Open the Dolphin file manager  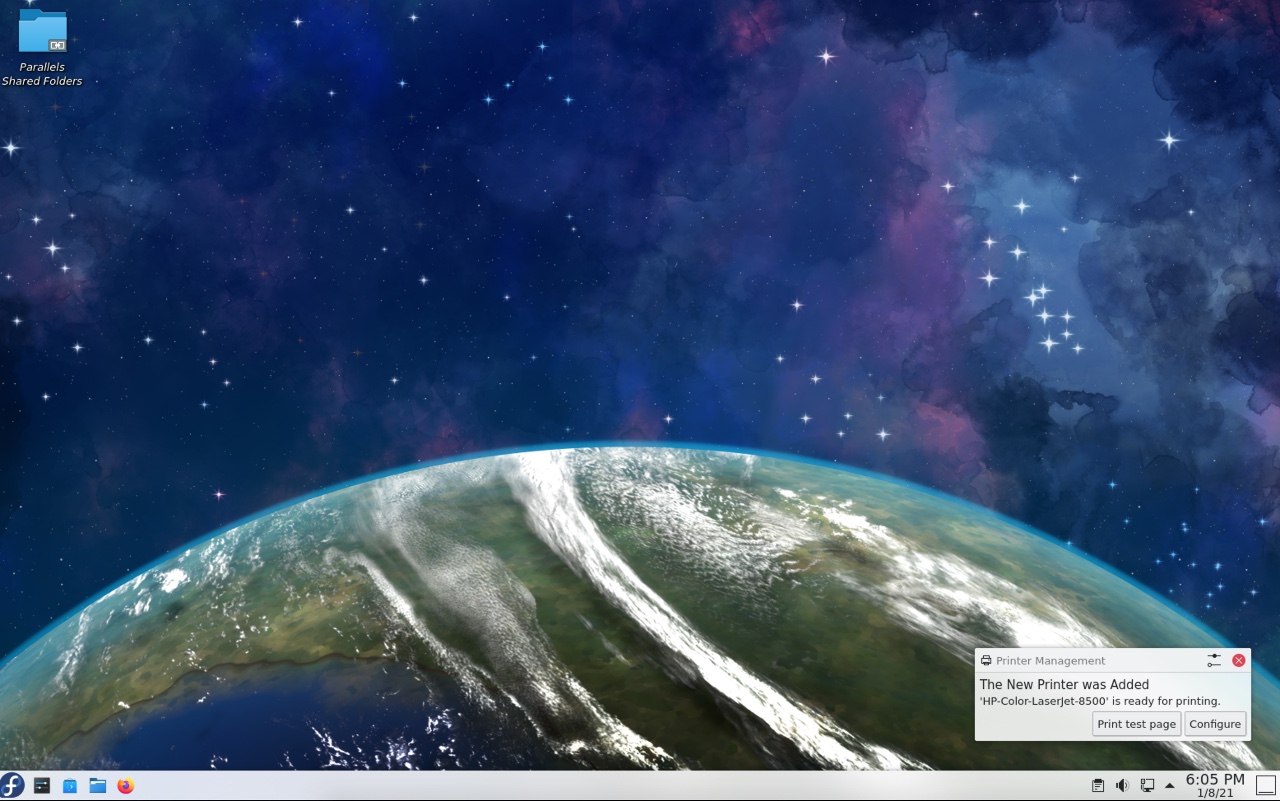tap(96, 786)
